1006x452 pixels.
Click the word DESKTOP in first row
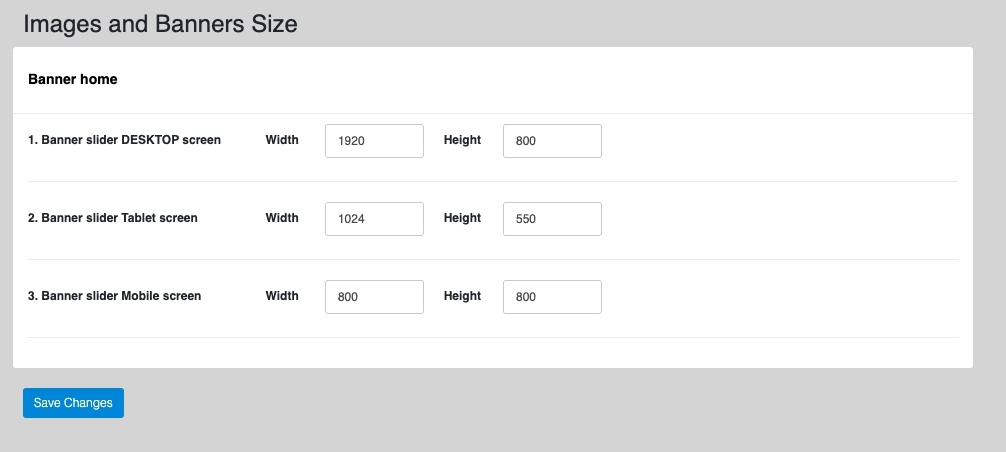coord(150,140)
